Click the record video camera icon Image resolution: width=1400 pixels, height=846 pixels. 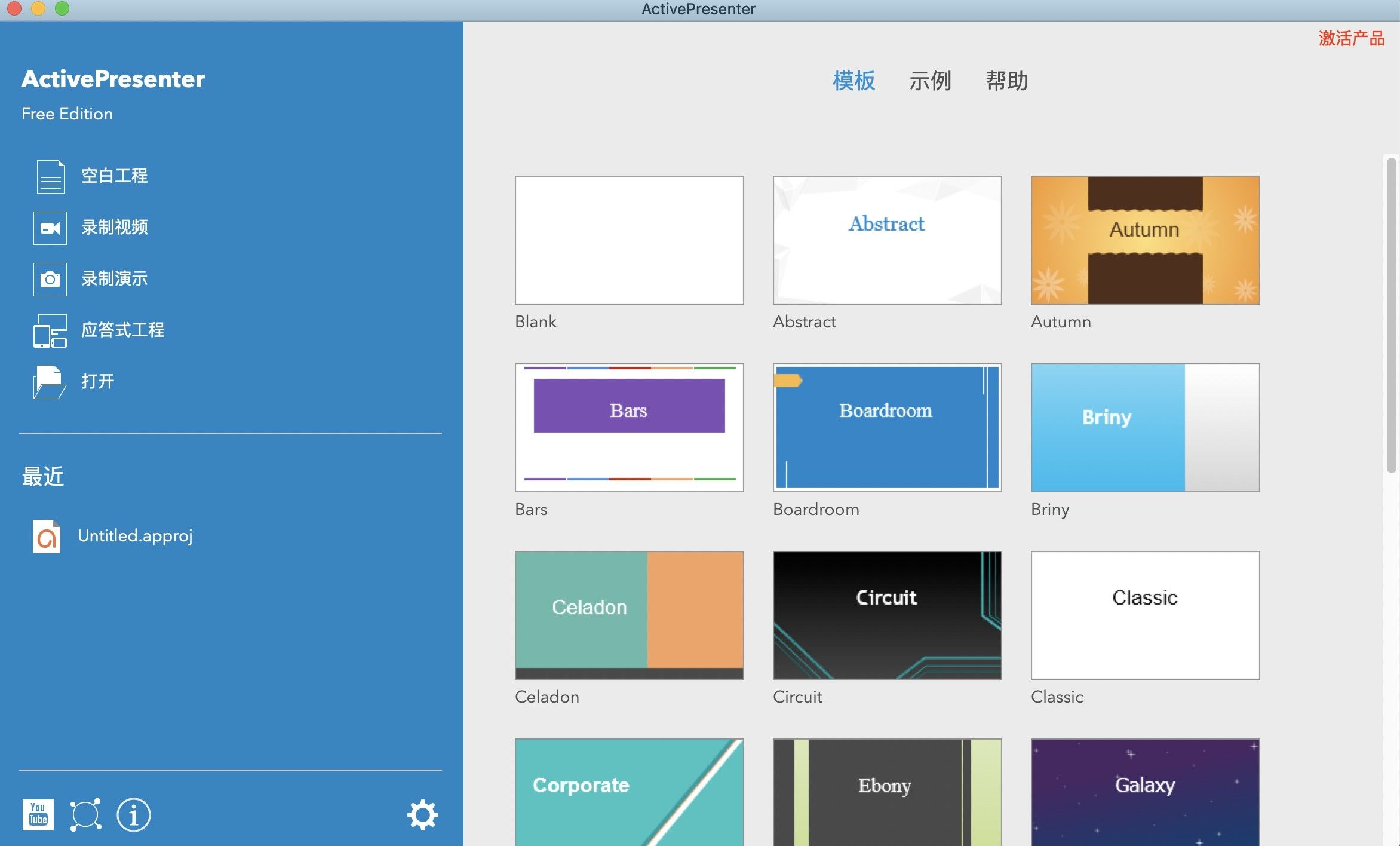tap(50, 228)
